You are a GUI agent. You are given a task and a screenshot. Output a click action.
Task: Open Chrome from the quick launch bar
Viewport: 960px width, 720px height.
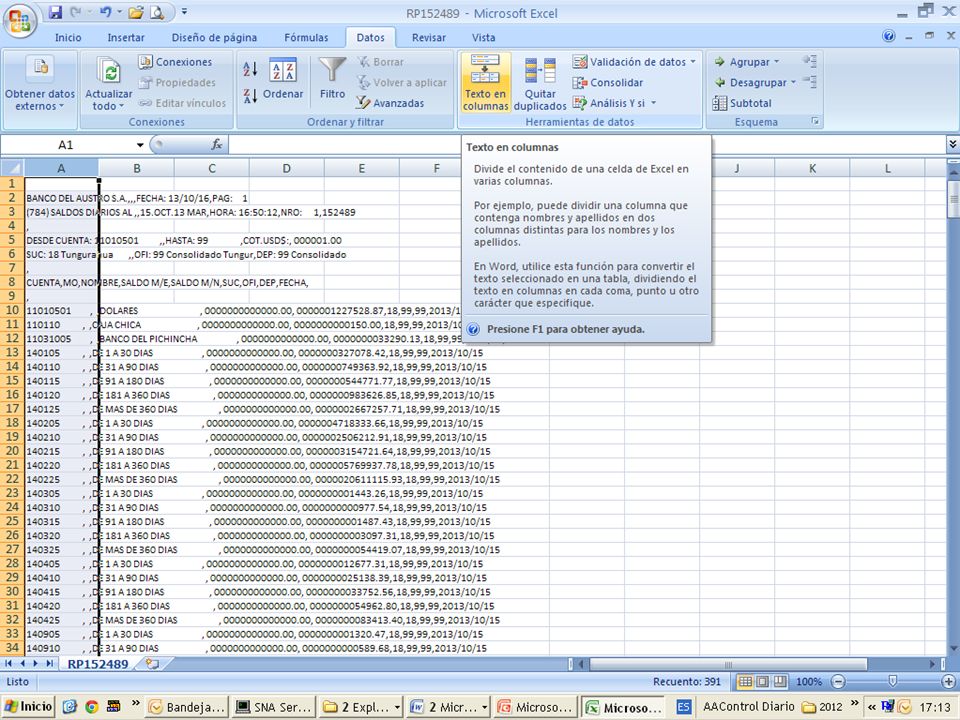tap(91, 707)
